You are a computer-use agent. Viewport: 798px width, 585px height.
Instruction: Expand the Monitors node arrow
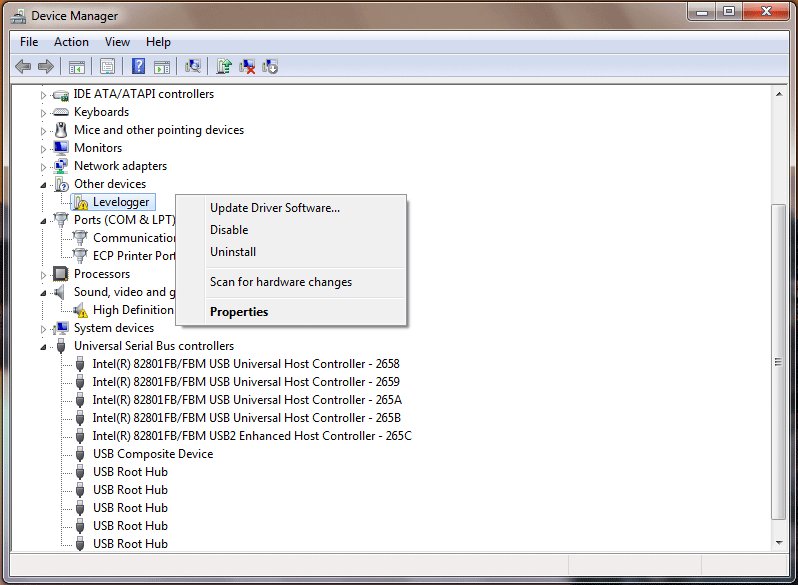[43, 149]
